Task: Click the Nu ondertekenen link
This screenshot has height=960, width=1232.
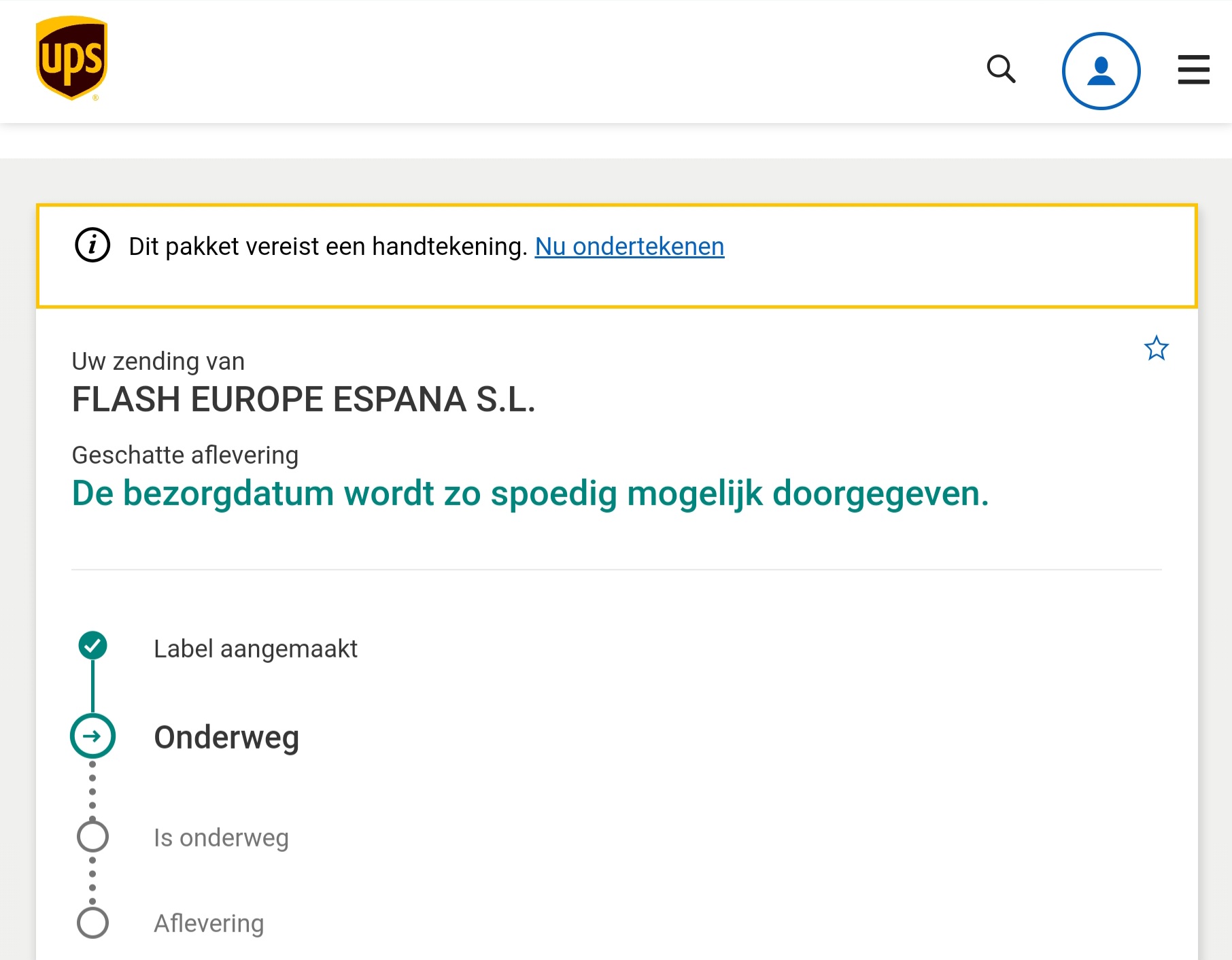Action: pos(630,246)
